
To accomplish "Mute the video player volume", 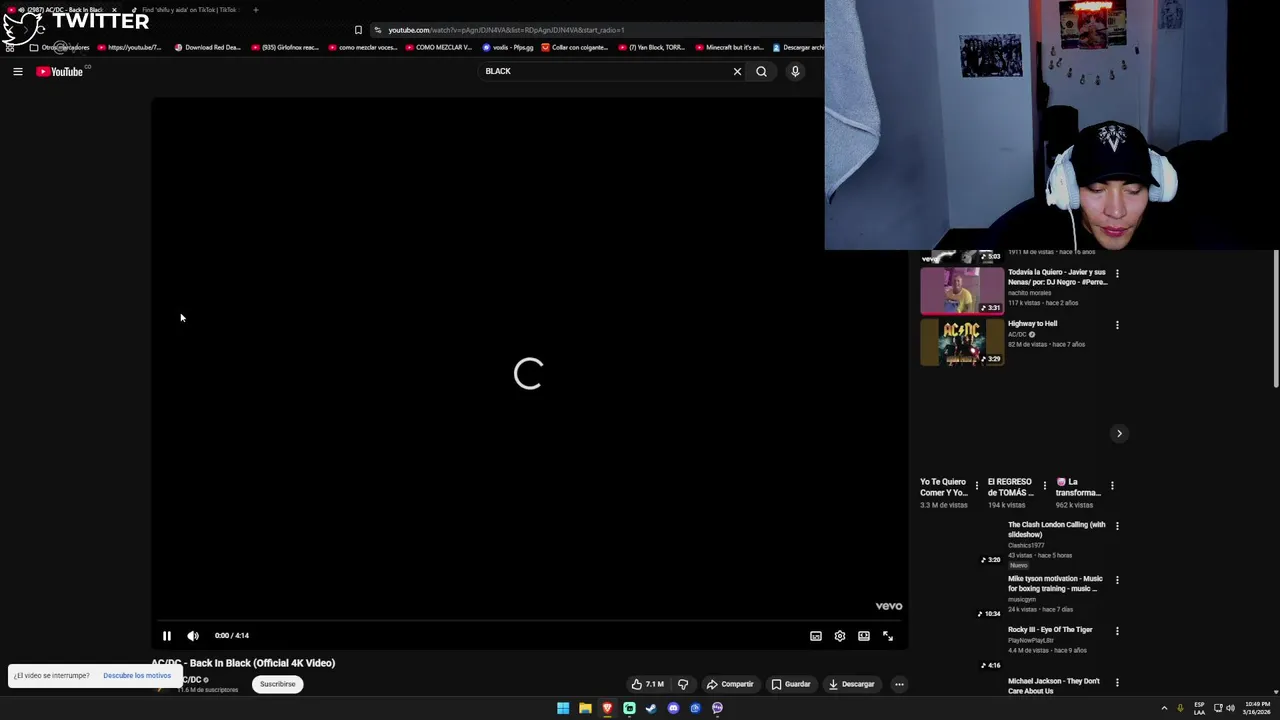I will click(x=193, y=636).
